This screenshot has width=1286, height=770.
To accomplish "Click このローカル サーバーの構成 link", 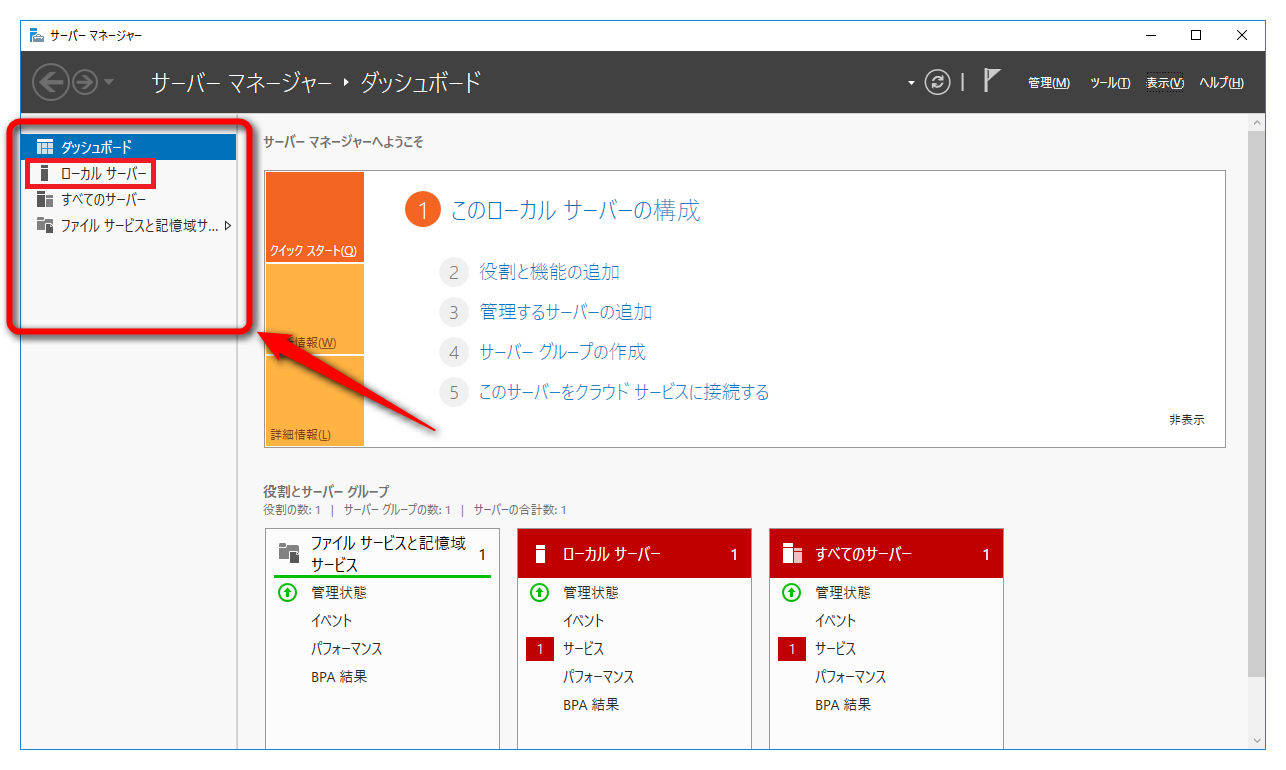I will pyautogui.click(x=576, y=210).
